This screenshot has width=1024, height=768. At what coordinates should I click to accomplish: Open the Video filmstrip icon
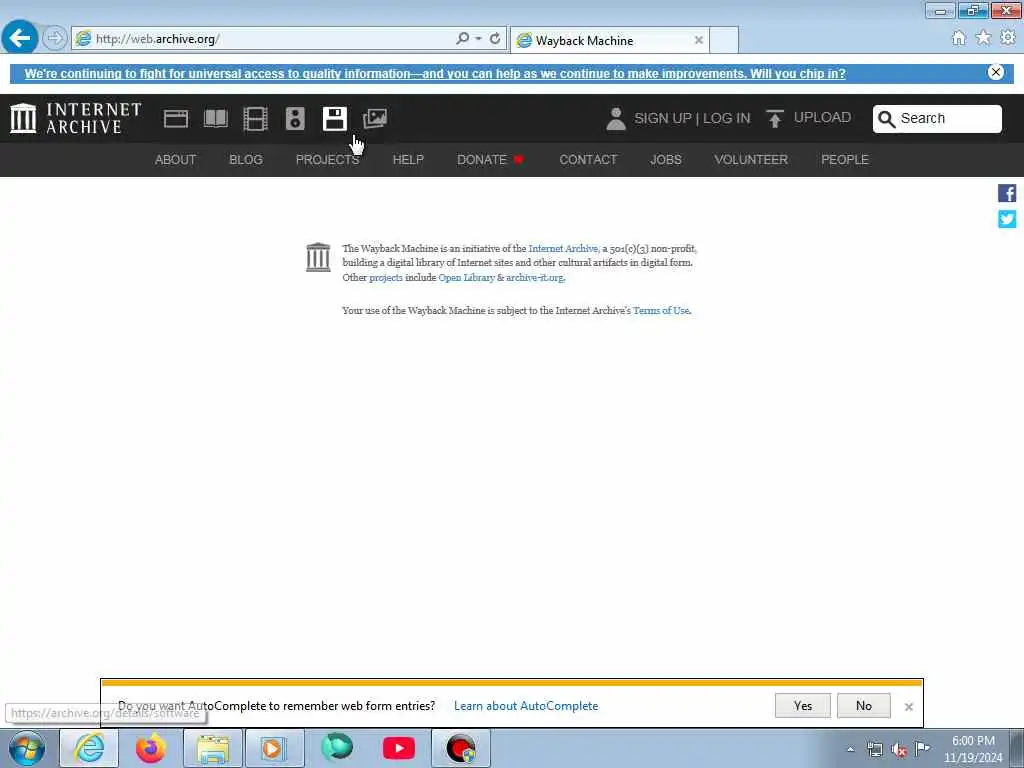click(x=255, y=119)
